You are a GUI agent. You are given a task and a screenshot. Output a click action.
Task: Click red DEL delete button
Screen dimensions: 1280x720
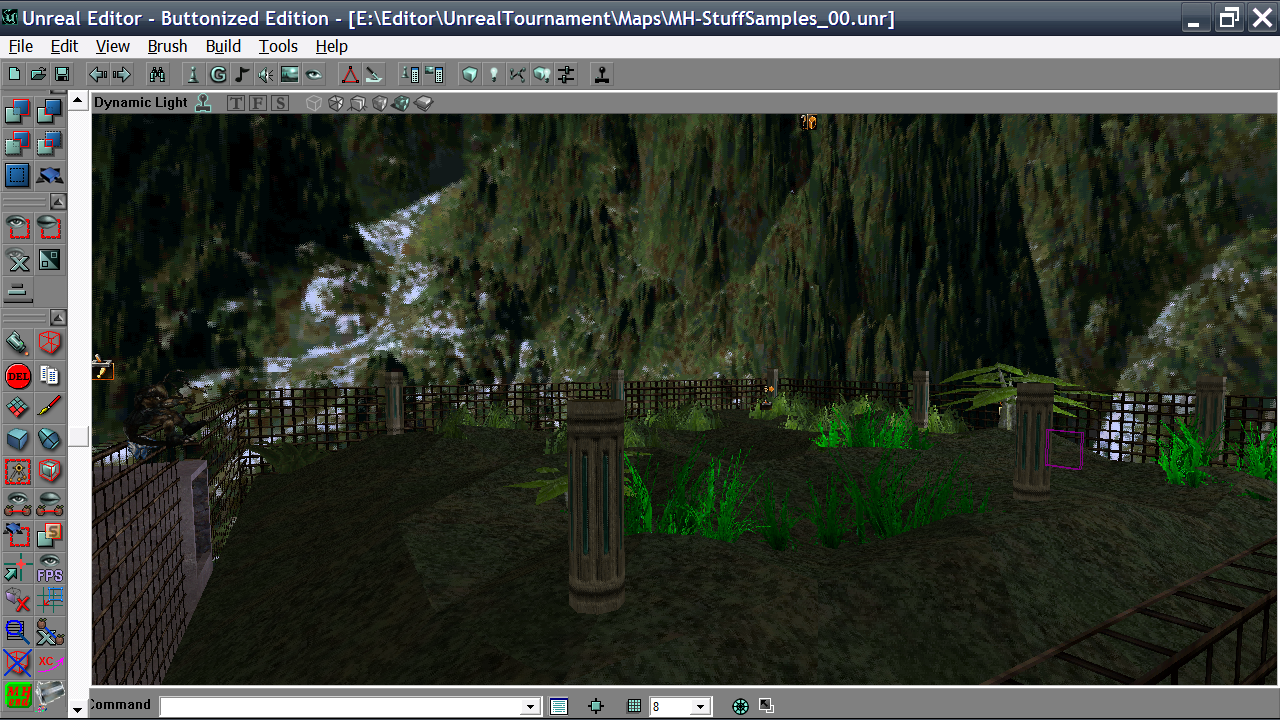tap(17, 376)
